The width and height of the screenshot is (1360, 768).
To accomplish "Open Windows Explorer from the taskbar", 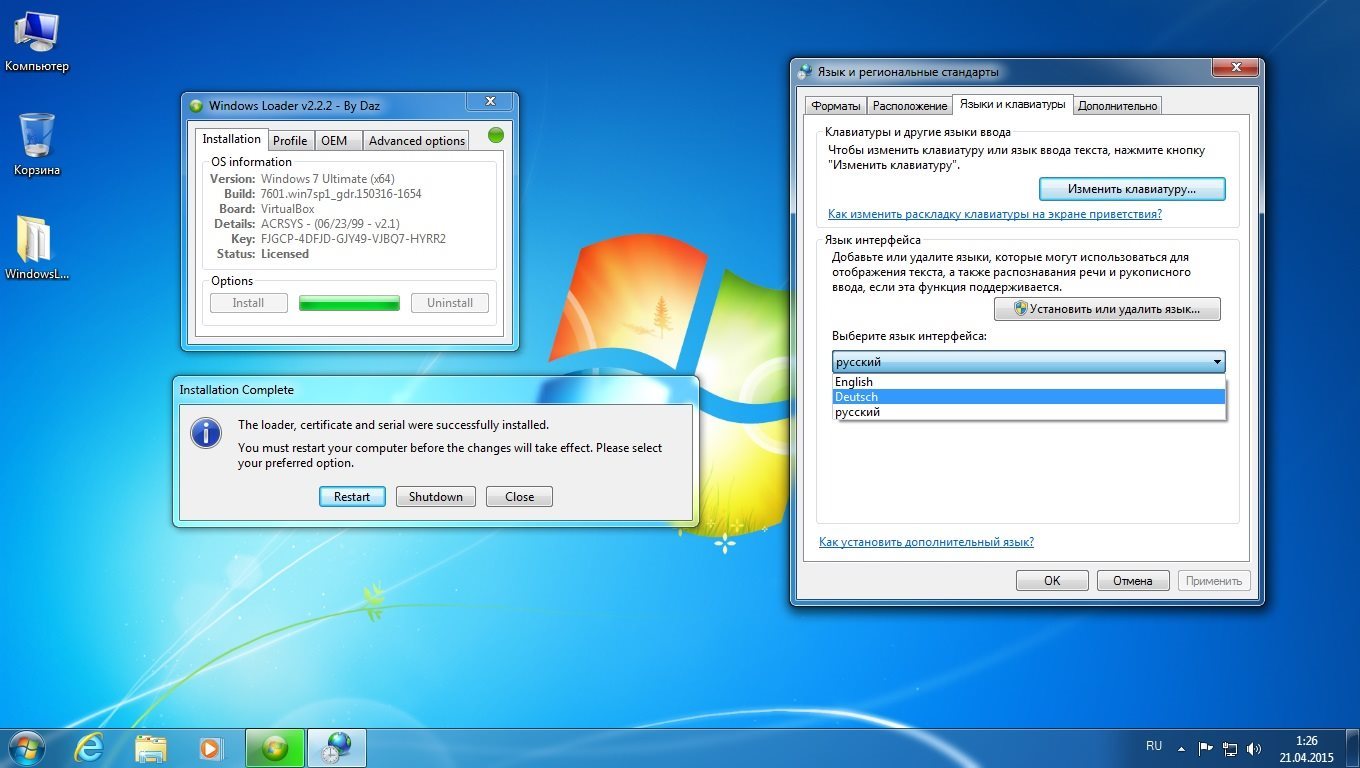I will [150, 747].
